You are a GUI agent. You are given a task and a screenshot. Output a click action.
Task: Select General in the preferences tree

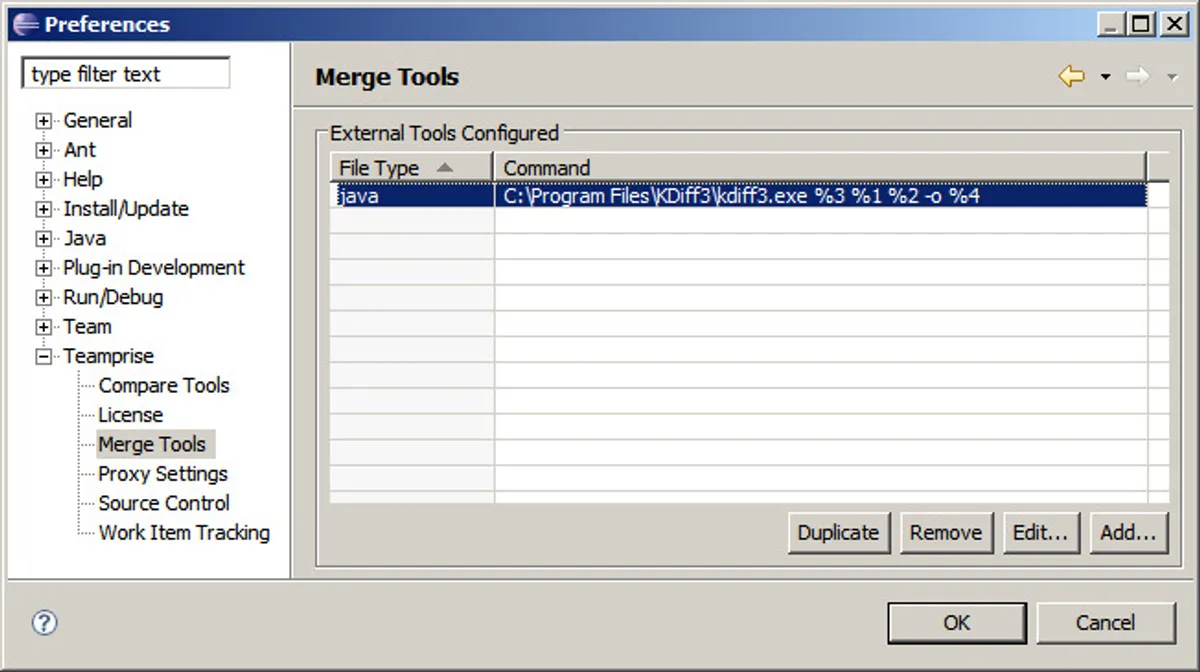[97, 120]
